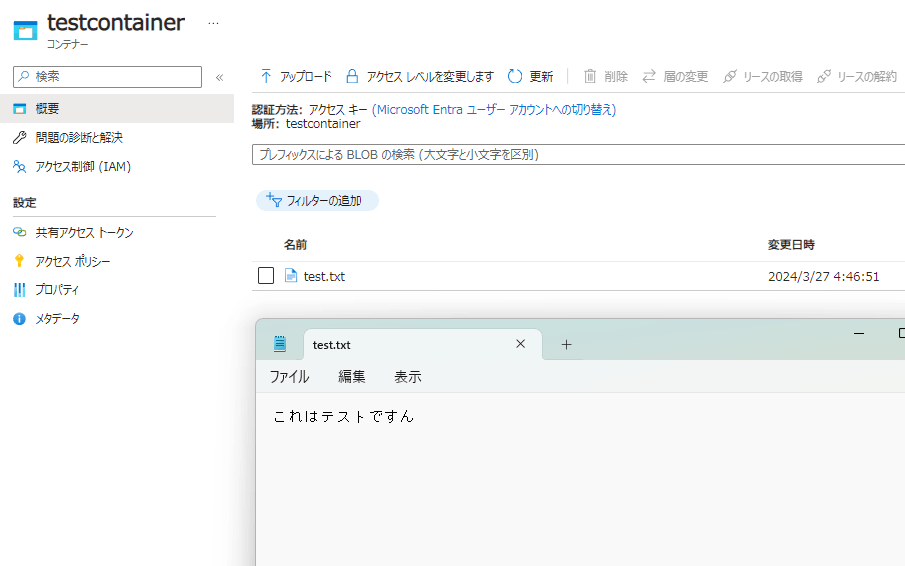Minimize the Notepad window
The width and height of the screenshot is (905, 566).
click(859, 333)
